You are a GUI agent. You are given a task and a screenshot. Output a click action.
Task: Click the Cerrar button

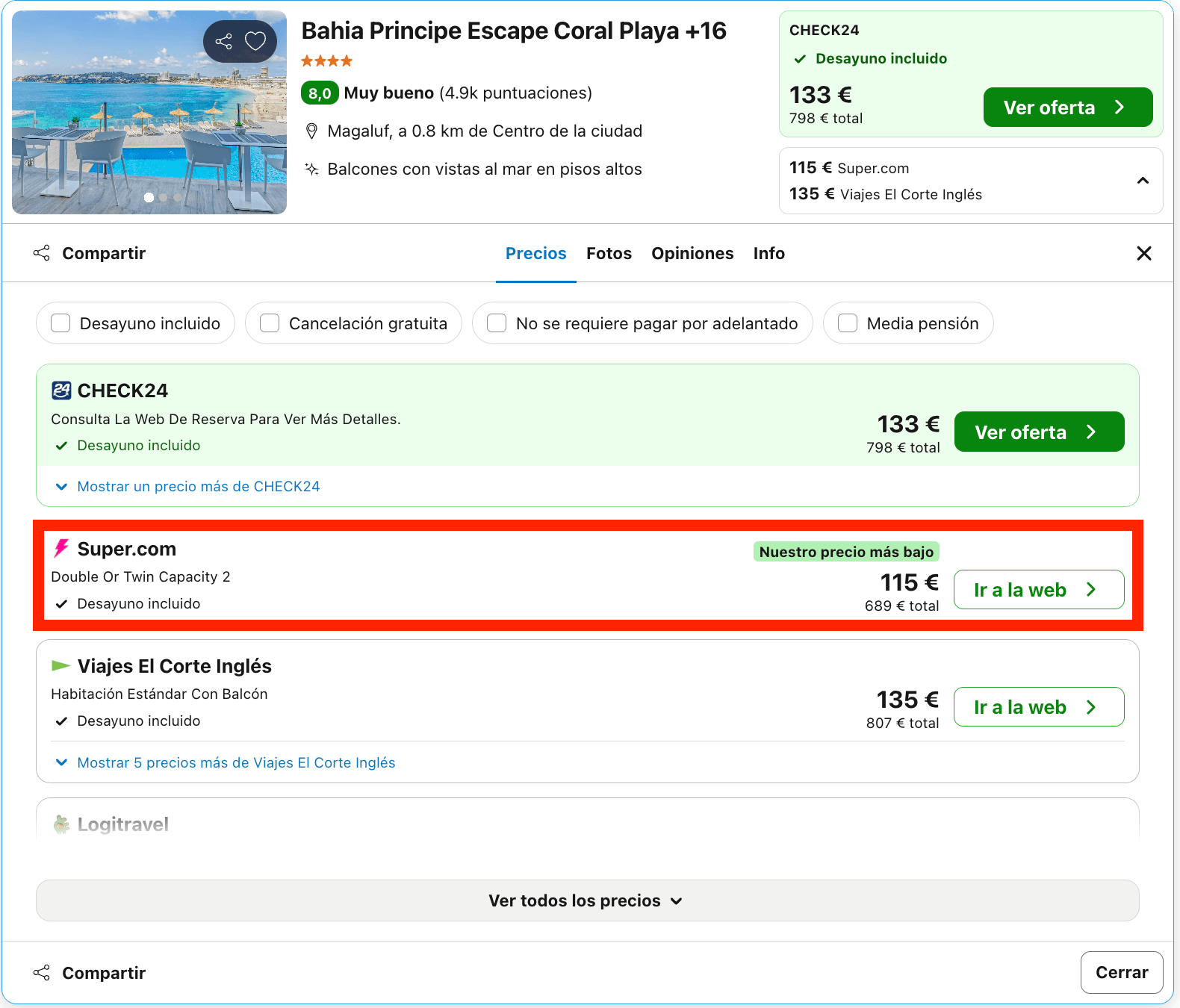pyautogui.click(x=1122, y=972)
